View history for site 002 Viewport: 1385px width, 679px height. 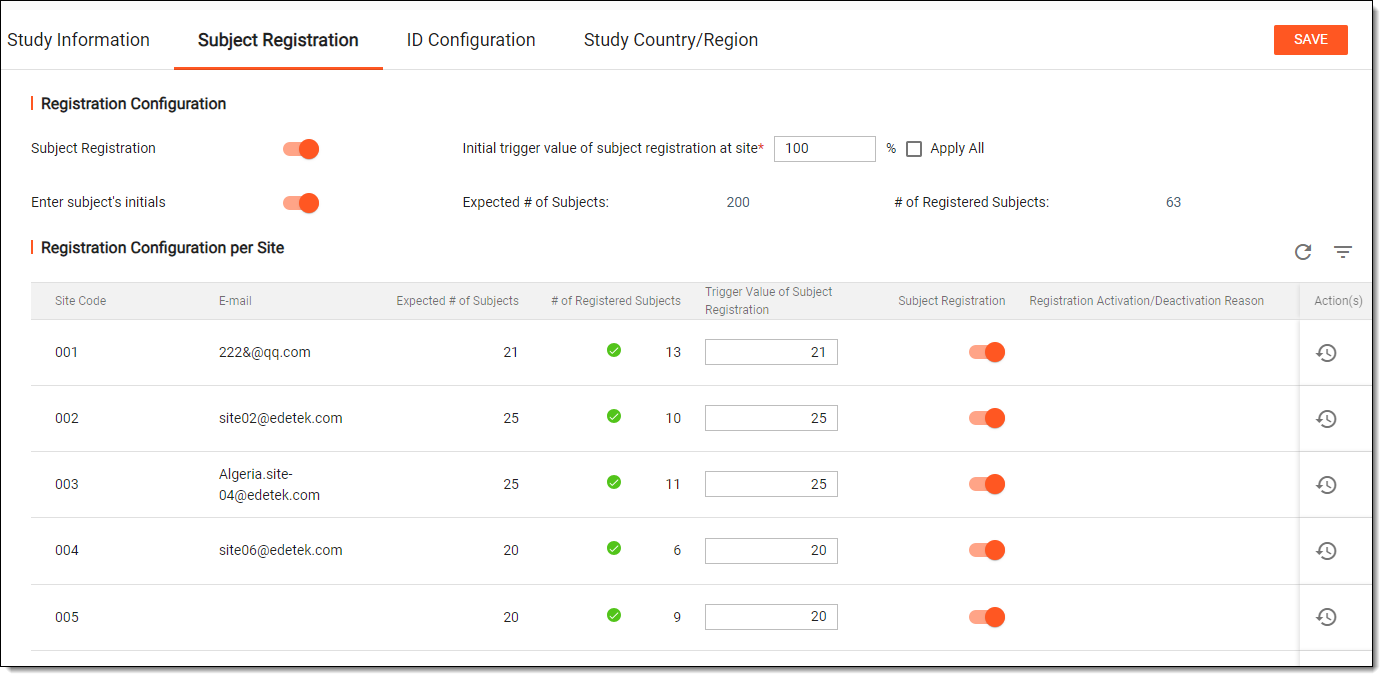tap(1326, 418)
